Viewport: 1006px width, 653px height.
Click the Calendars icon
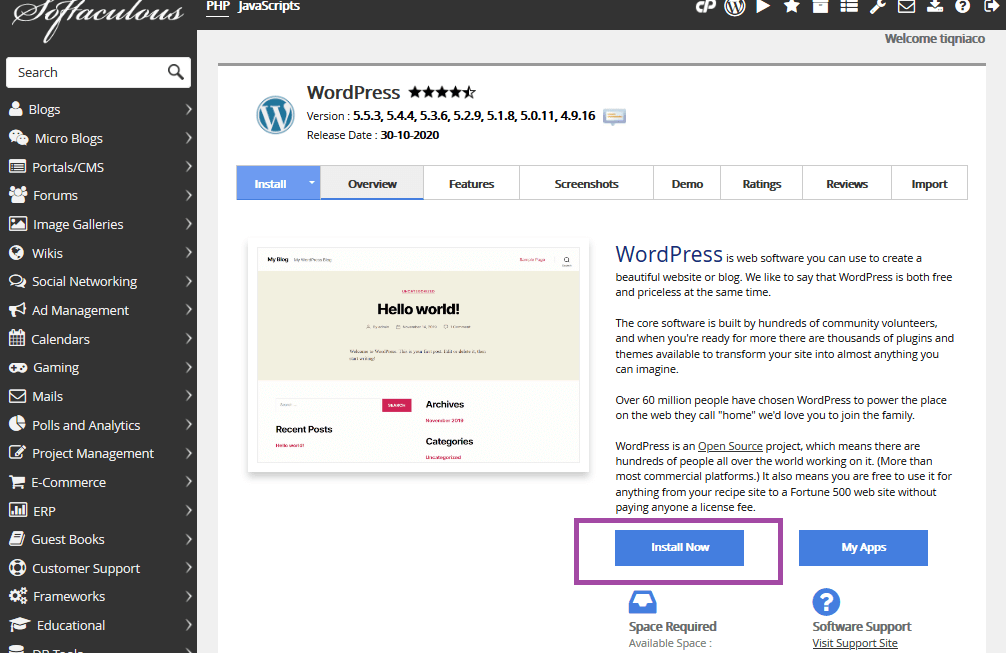pos(17,338)
